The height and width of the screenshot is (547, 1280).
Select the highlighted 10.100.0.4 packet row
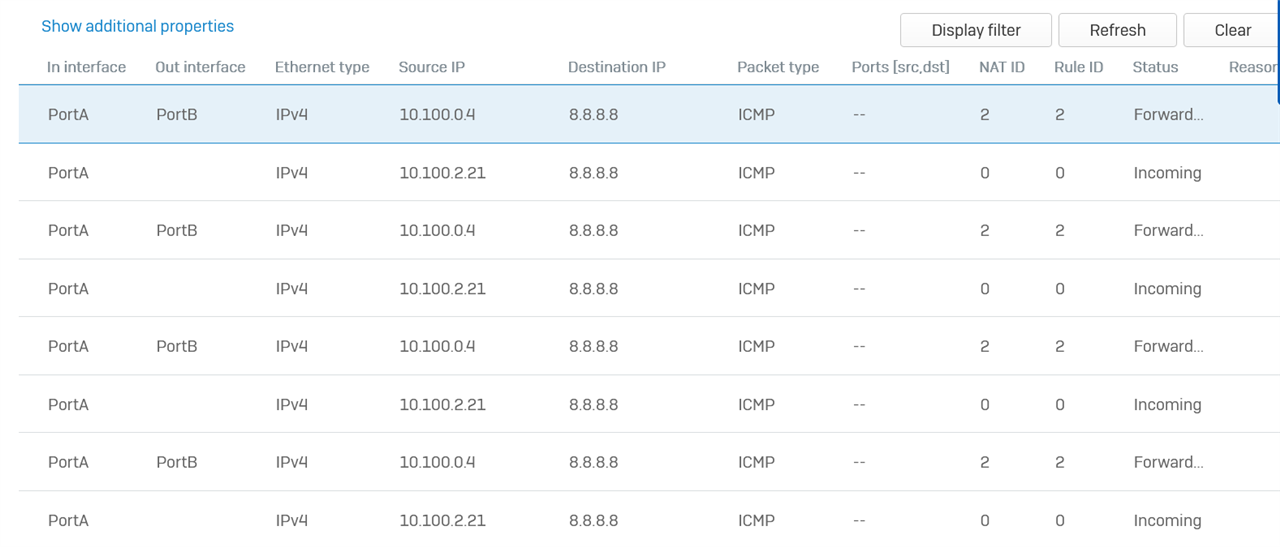coord(437,114)
